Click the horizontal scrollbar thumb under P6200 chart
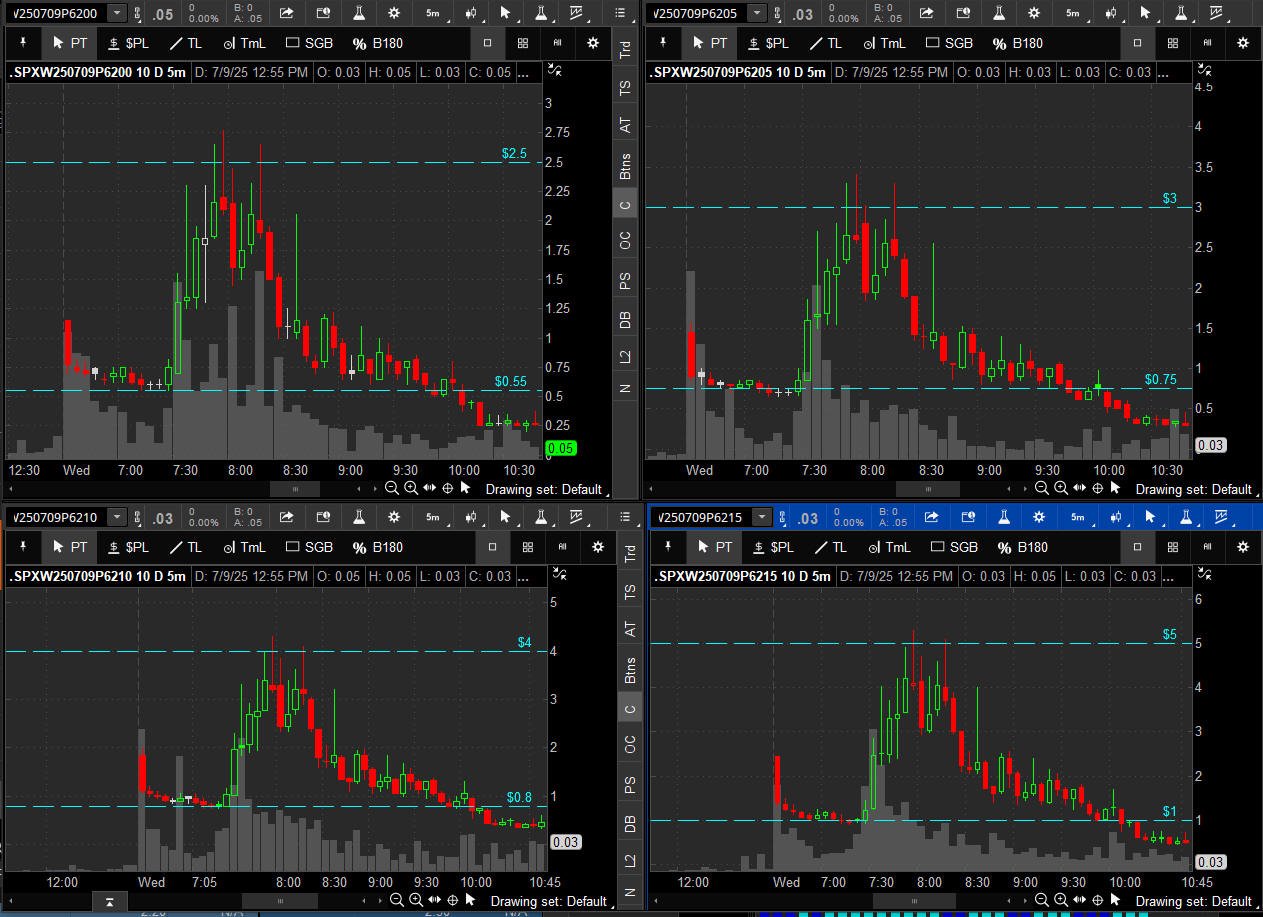The width and height of the screenshot is (1263, 917). [295, 489]
